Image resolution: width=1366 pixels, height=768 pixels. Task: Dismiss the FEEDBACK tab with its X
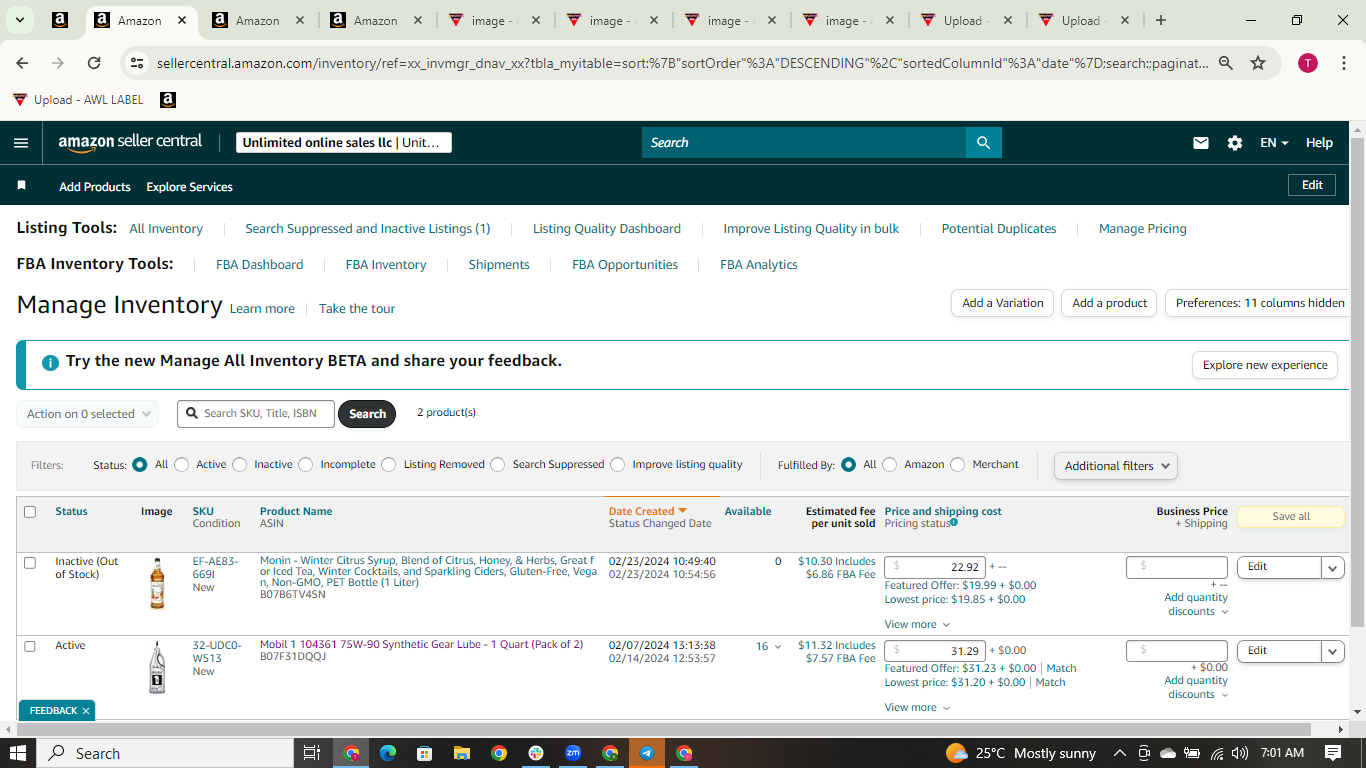click(86, 711)
